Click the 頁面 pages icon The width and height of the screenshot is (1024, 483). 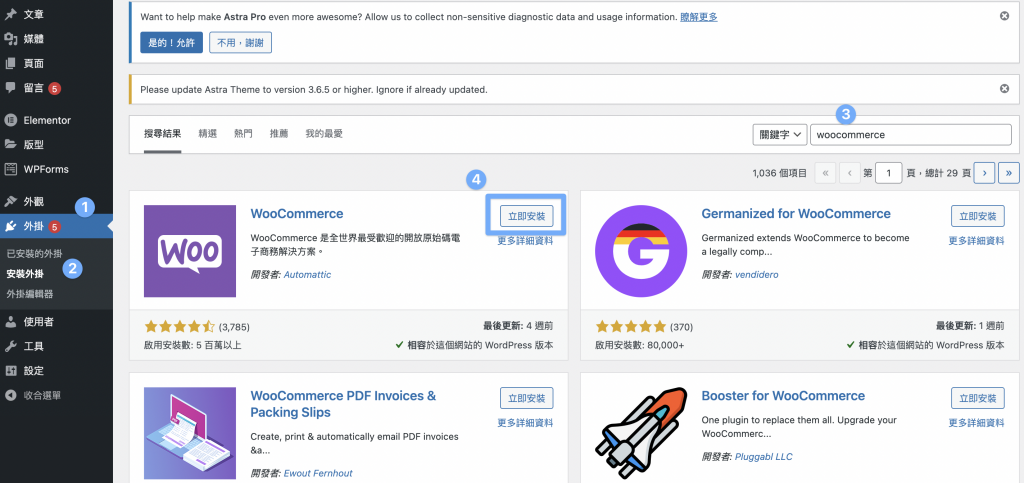(x=10, y=63)
